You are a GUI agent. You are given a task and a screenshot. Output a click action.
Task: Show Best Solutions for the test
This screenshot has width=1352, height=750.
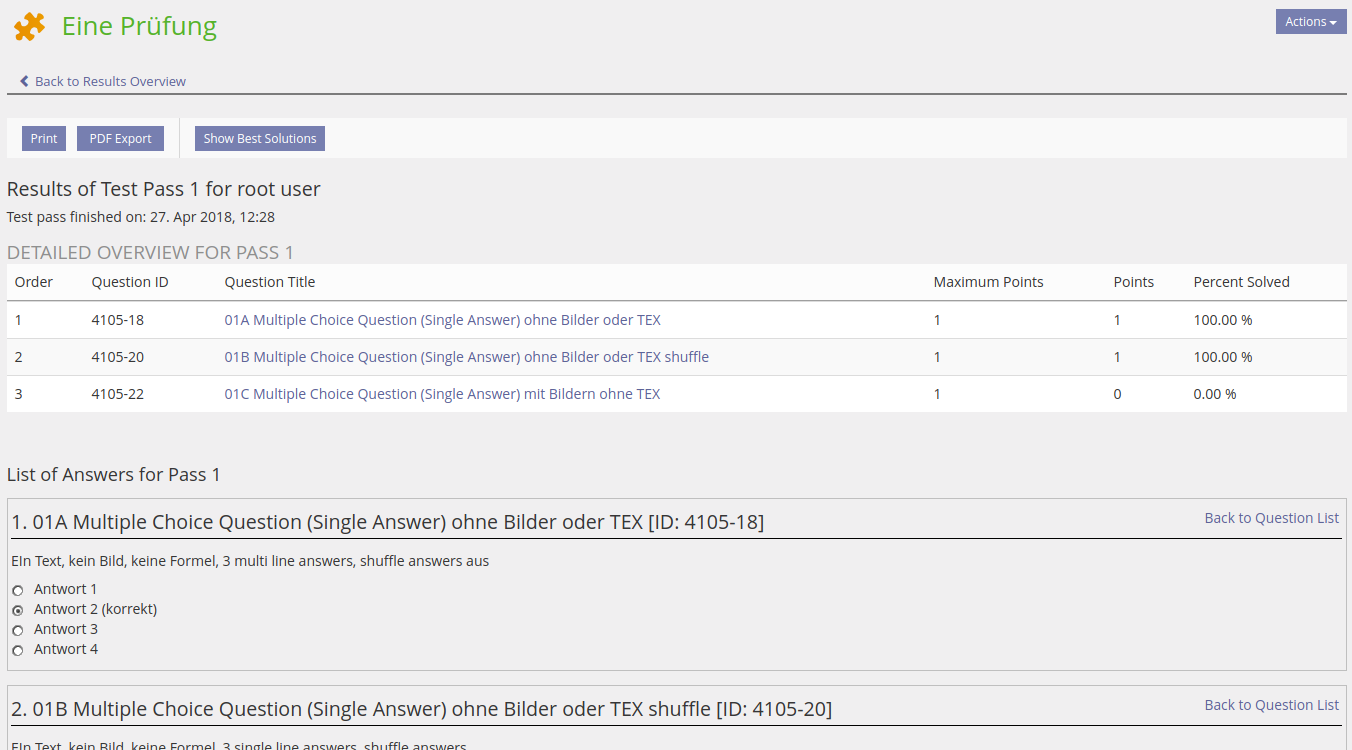[259, 139]
